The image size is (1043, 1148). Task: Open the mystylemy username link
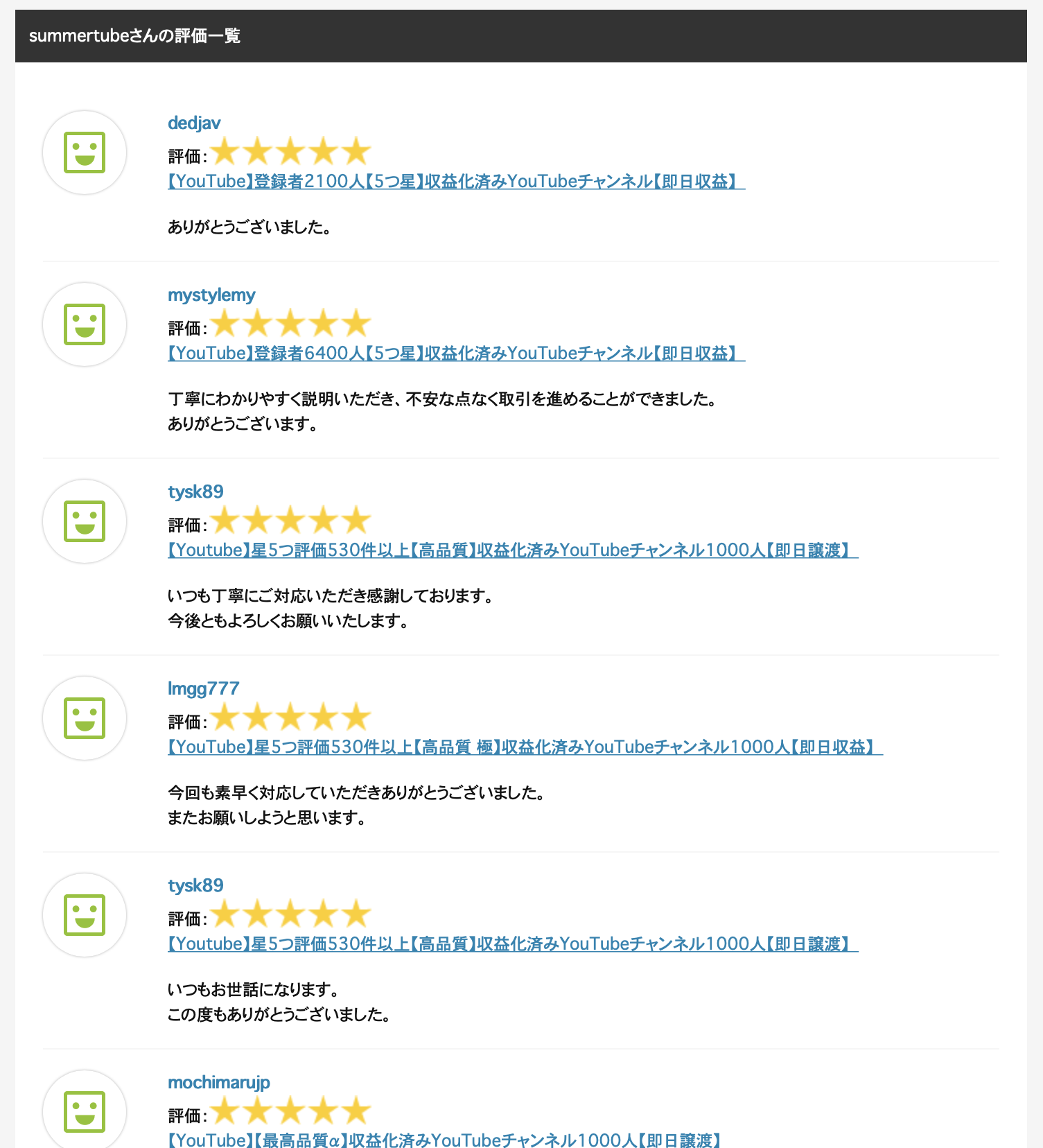211,295
